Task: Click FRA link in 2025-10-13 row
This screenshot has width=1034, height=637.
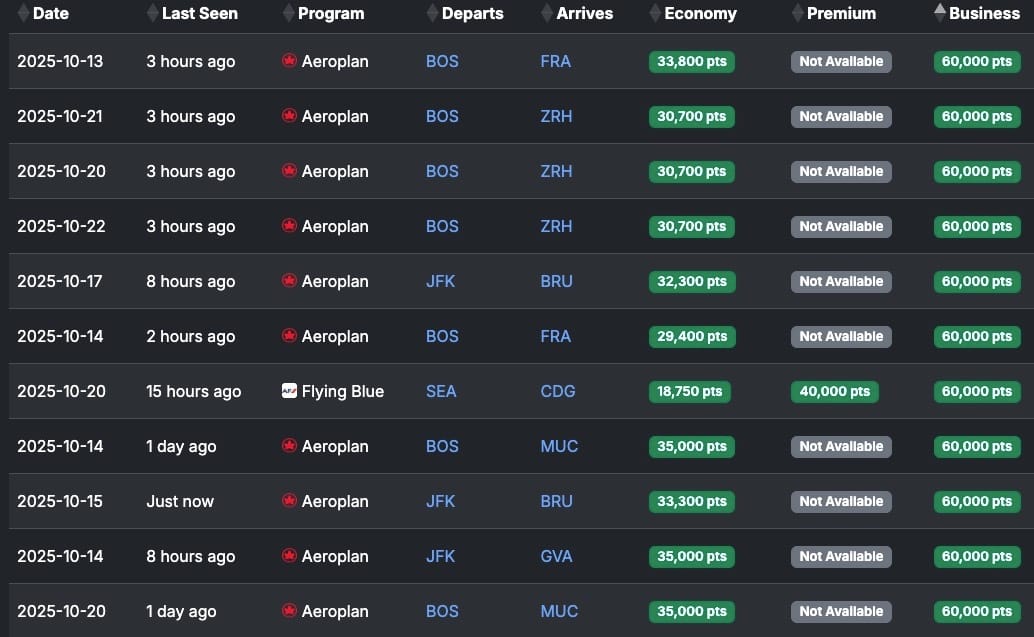Action: tap(556, 61)
